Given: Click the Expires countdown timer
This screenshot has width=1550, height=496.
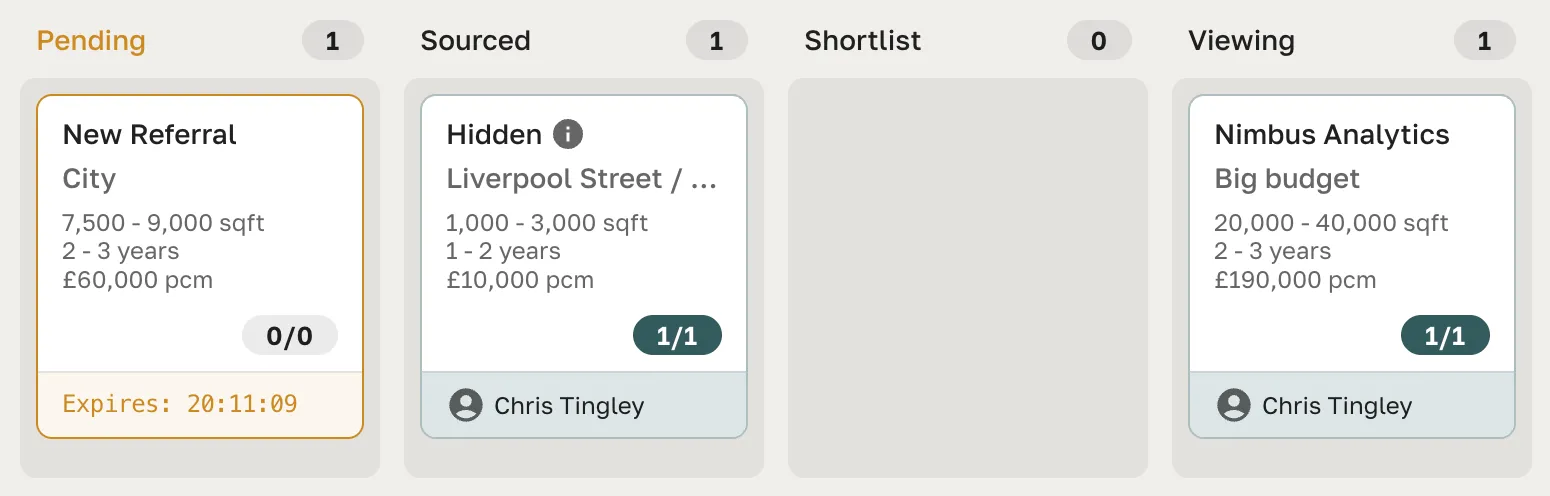Looking at the screenshot, I should (x=180, y=404).
